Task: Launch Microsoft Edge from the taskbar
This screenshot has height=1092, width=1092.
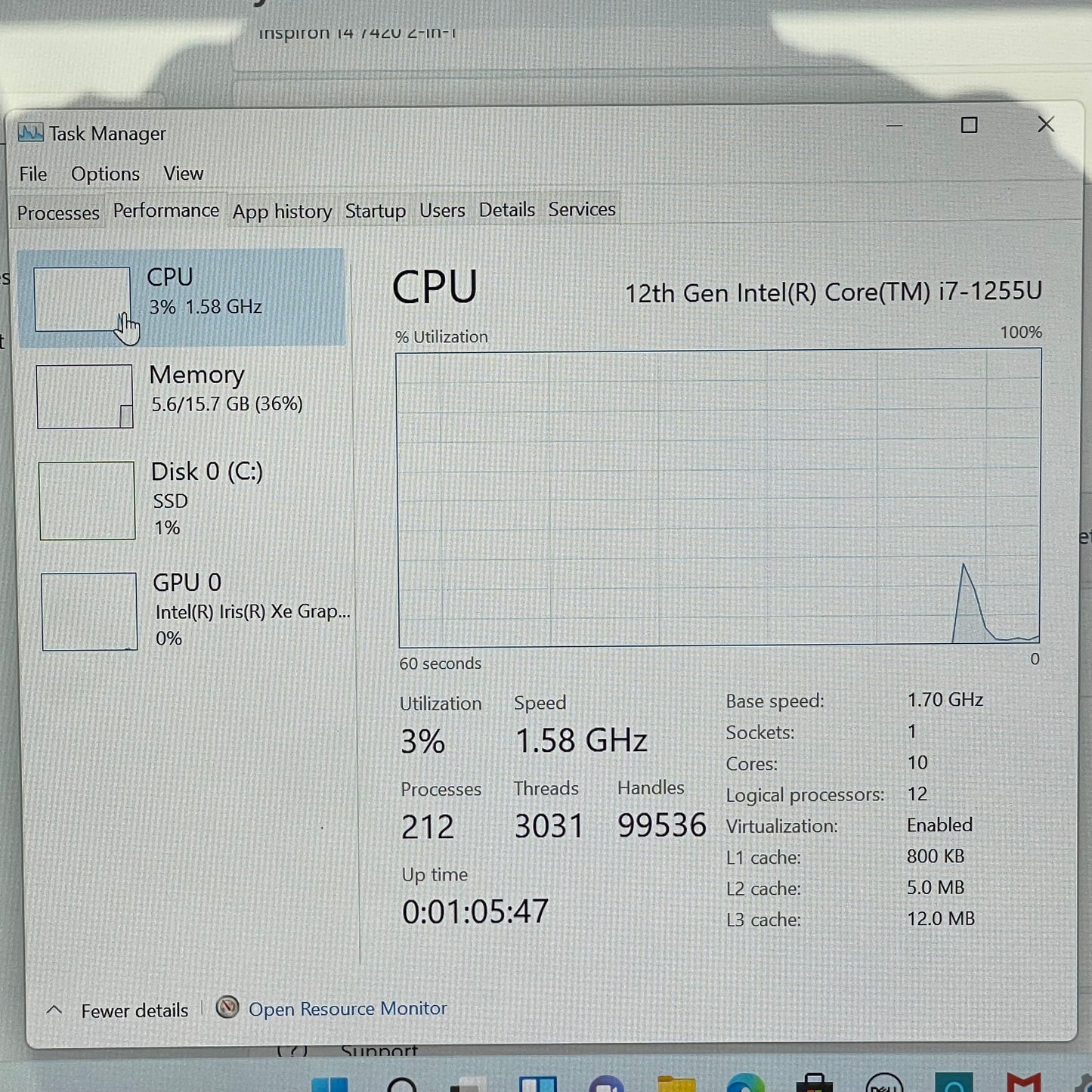Action: 745,1083
